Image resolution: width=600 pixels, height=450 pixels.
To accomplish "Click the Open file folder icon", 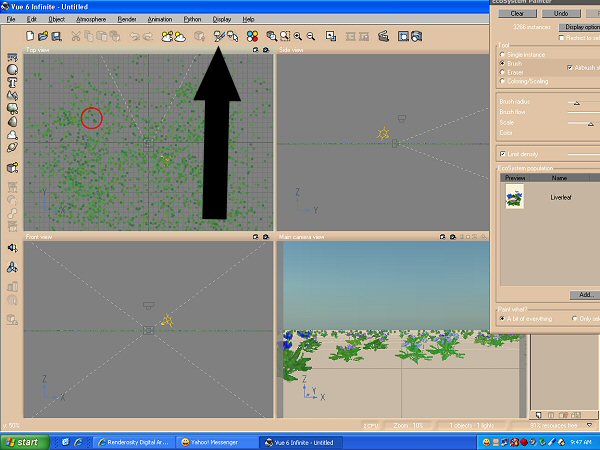I will coord(43,36).
